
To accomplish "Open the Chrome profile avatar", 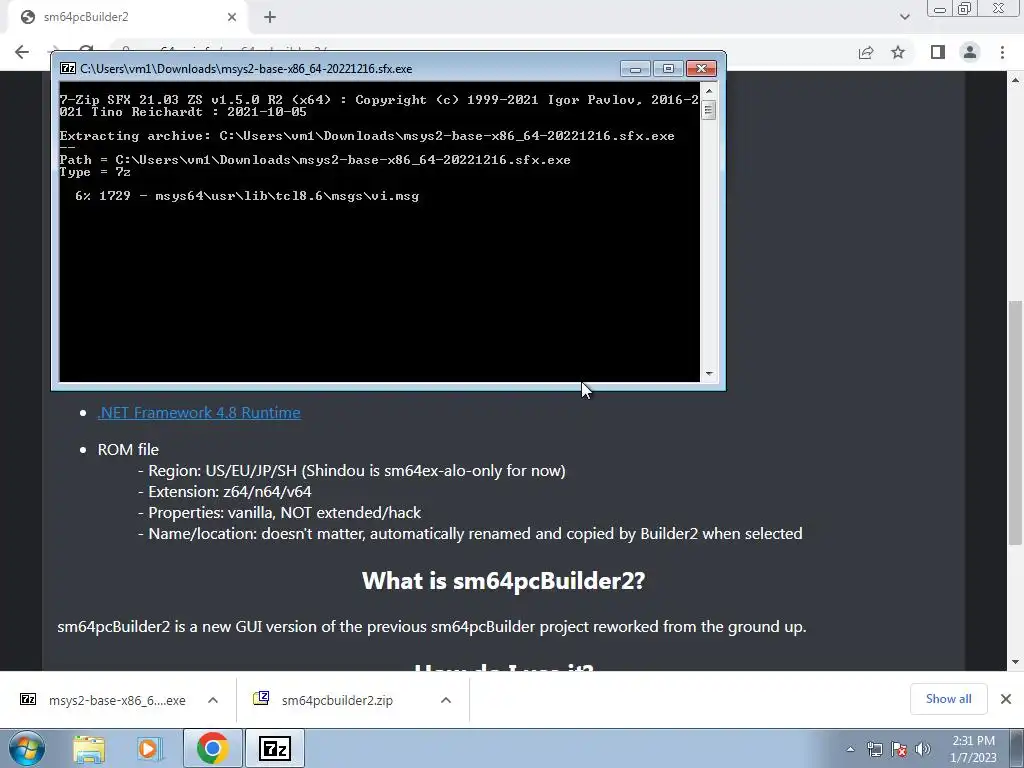I will tap(970, 52).
